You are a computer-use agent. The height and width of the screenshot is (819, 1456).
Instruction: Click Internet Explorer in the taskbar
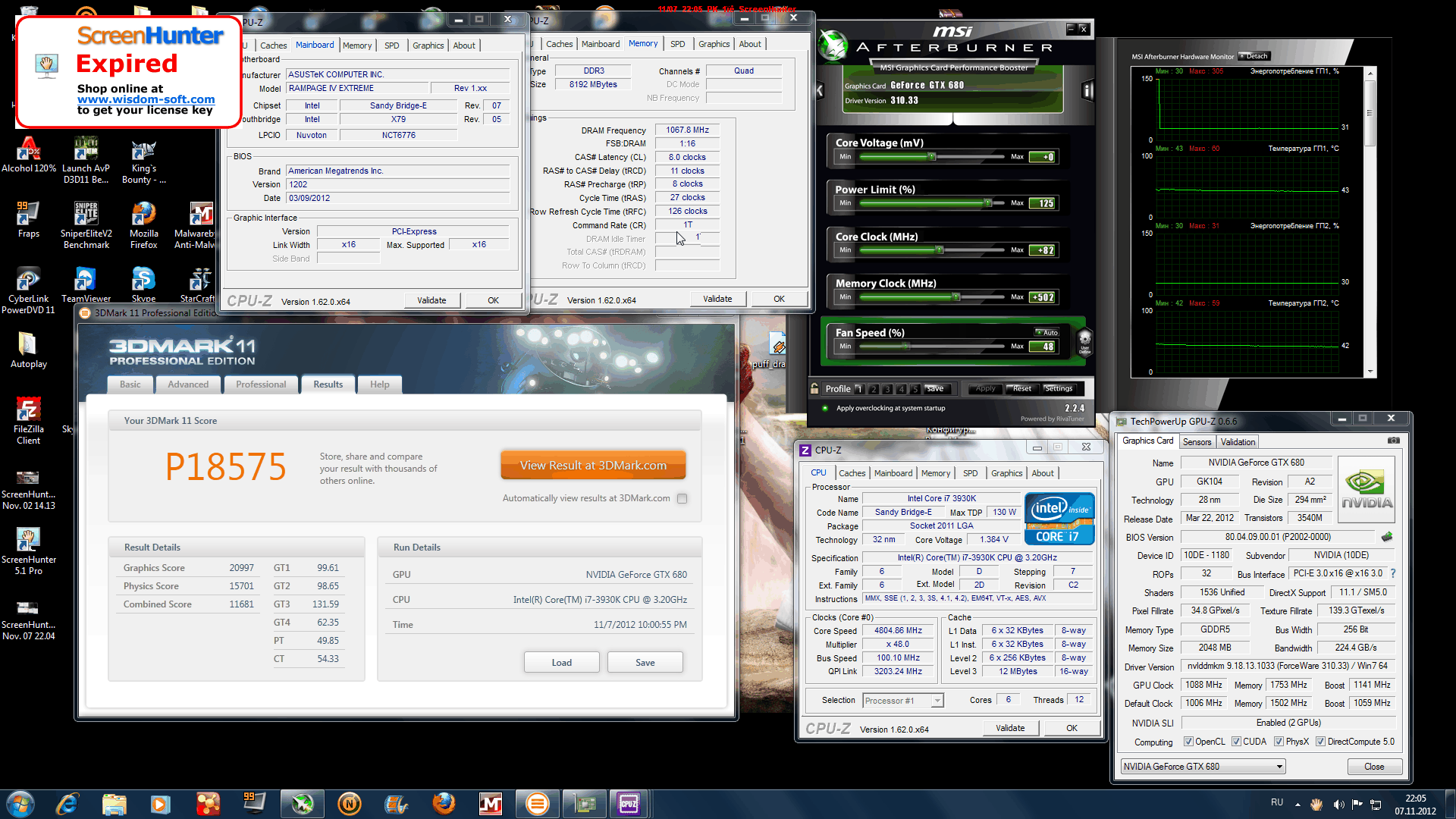(x=67, y=803)
